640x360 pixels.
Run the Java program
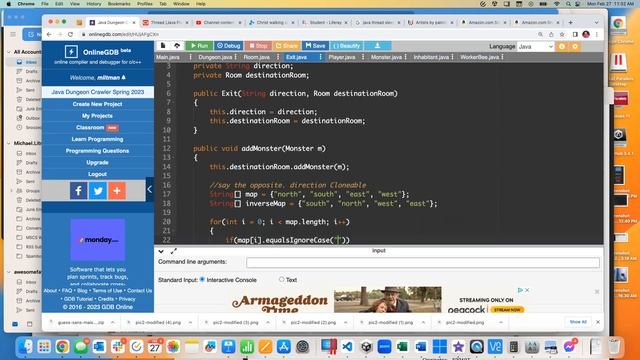click(x=199, y=46)
